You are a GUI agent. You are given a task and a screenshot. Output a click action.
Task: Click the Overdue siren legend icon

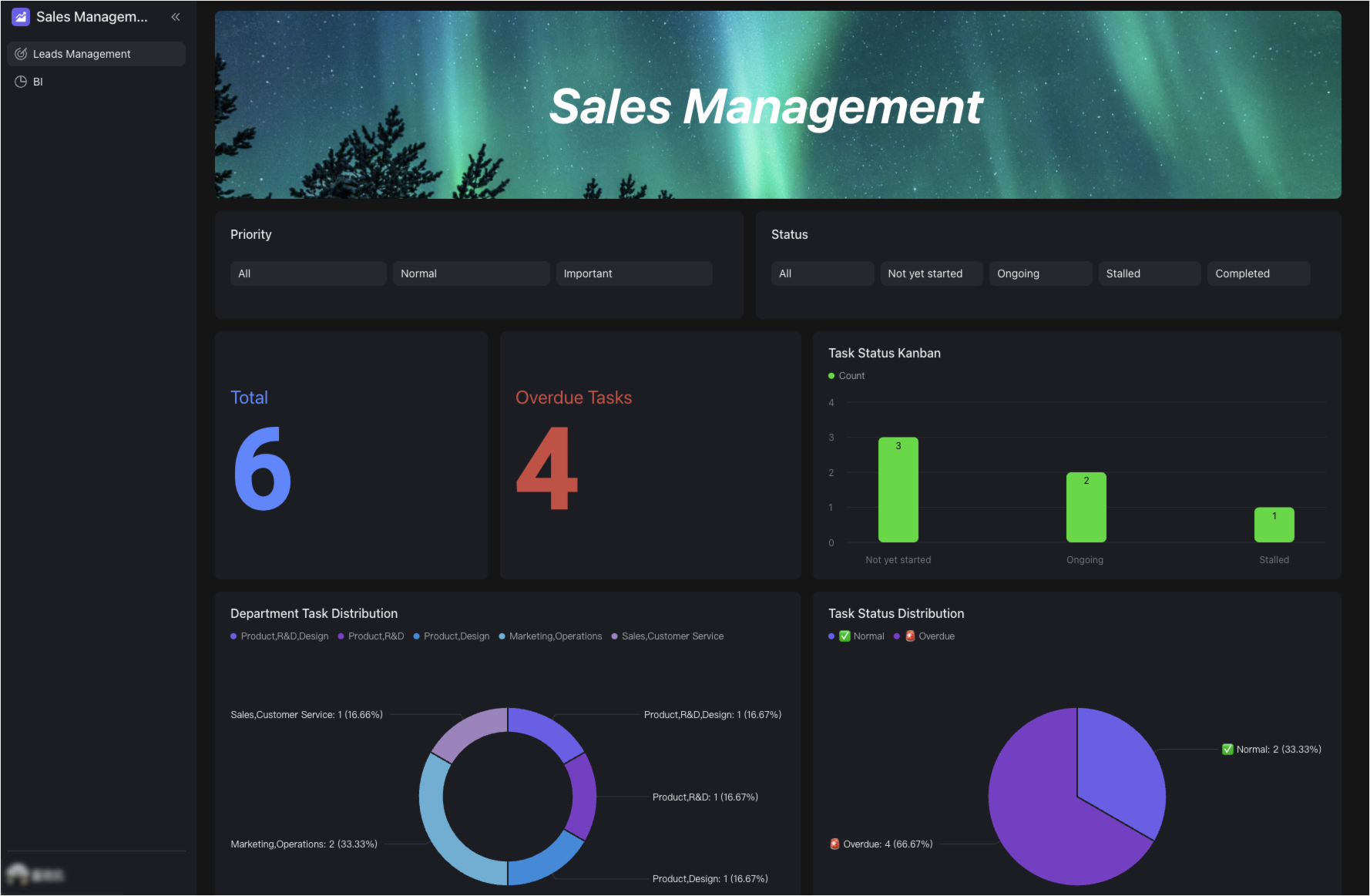pyautogui.click(x=910, y=636)
